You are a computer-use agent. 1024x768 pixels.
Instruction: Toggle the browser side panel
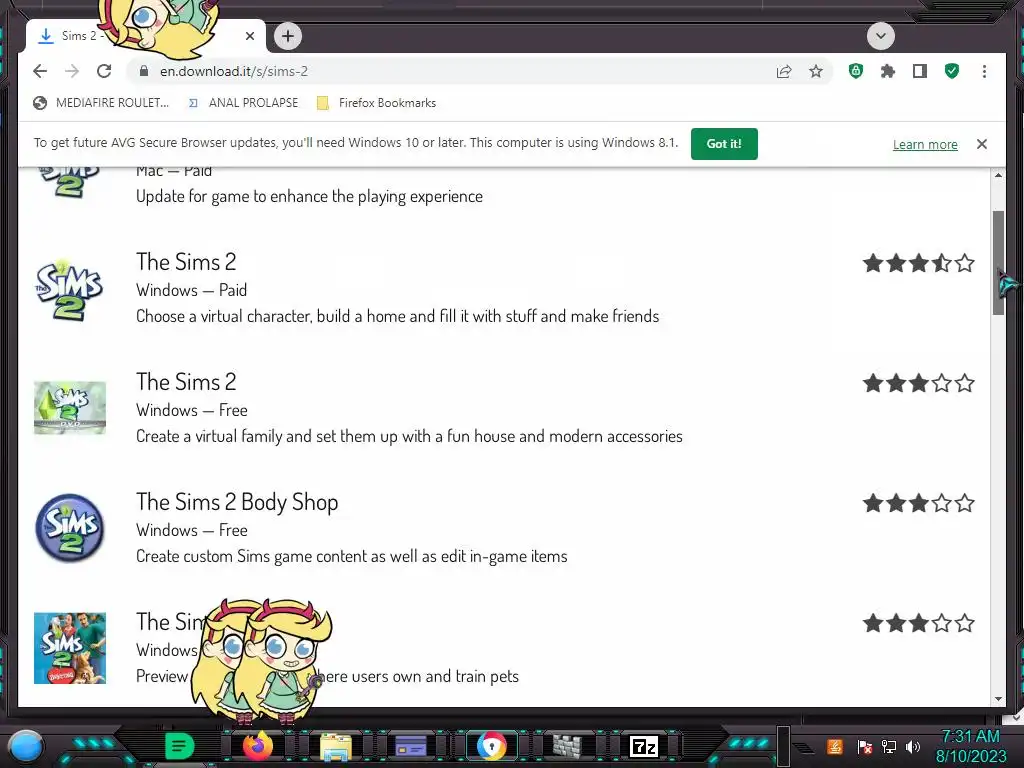click(920, 71)
